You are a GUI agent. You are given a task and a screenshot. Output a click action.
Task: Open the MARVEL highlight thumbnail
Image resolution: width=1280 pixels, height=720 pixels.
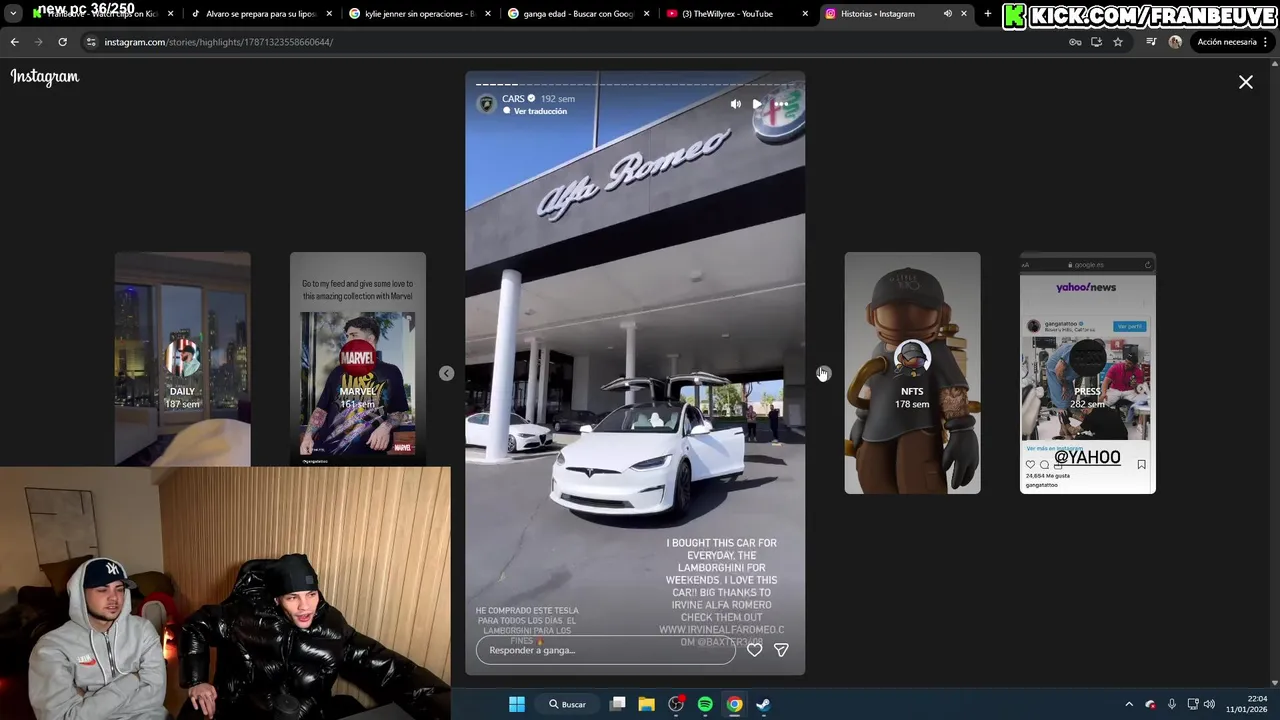[358, 359]
